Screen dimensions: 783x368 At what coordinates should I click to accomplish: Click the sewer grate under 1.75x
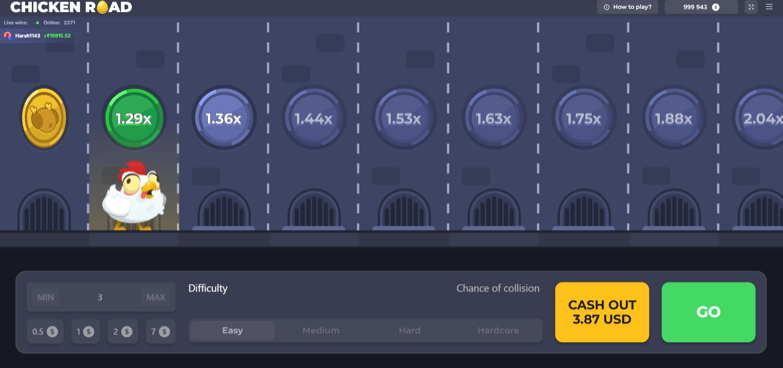(583, 210)
